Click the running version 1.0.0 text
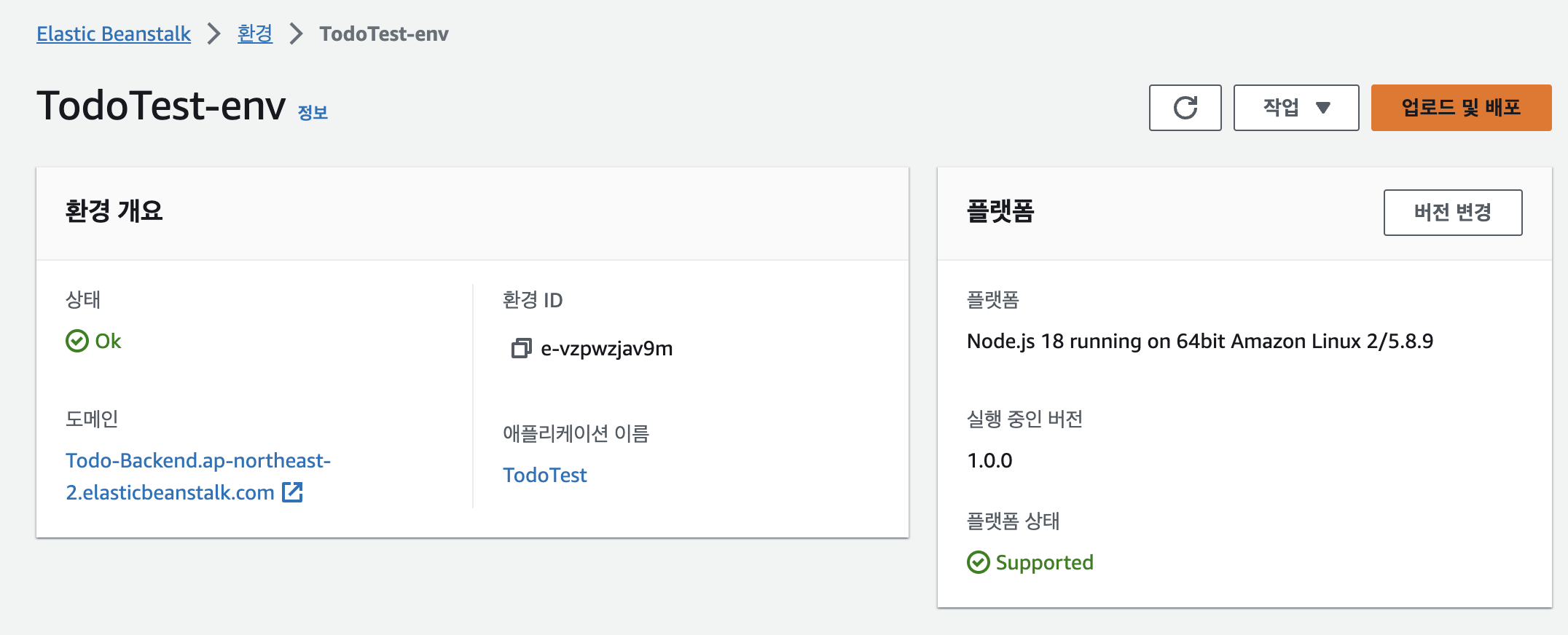The width and height of the screenshot is (1568, 635). [x=989, y=460]
